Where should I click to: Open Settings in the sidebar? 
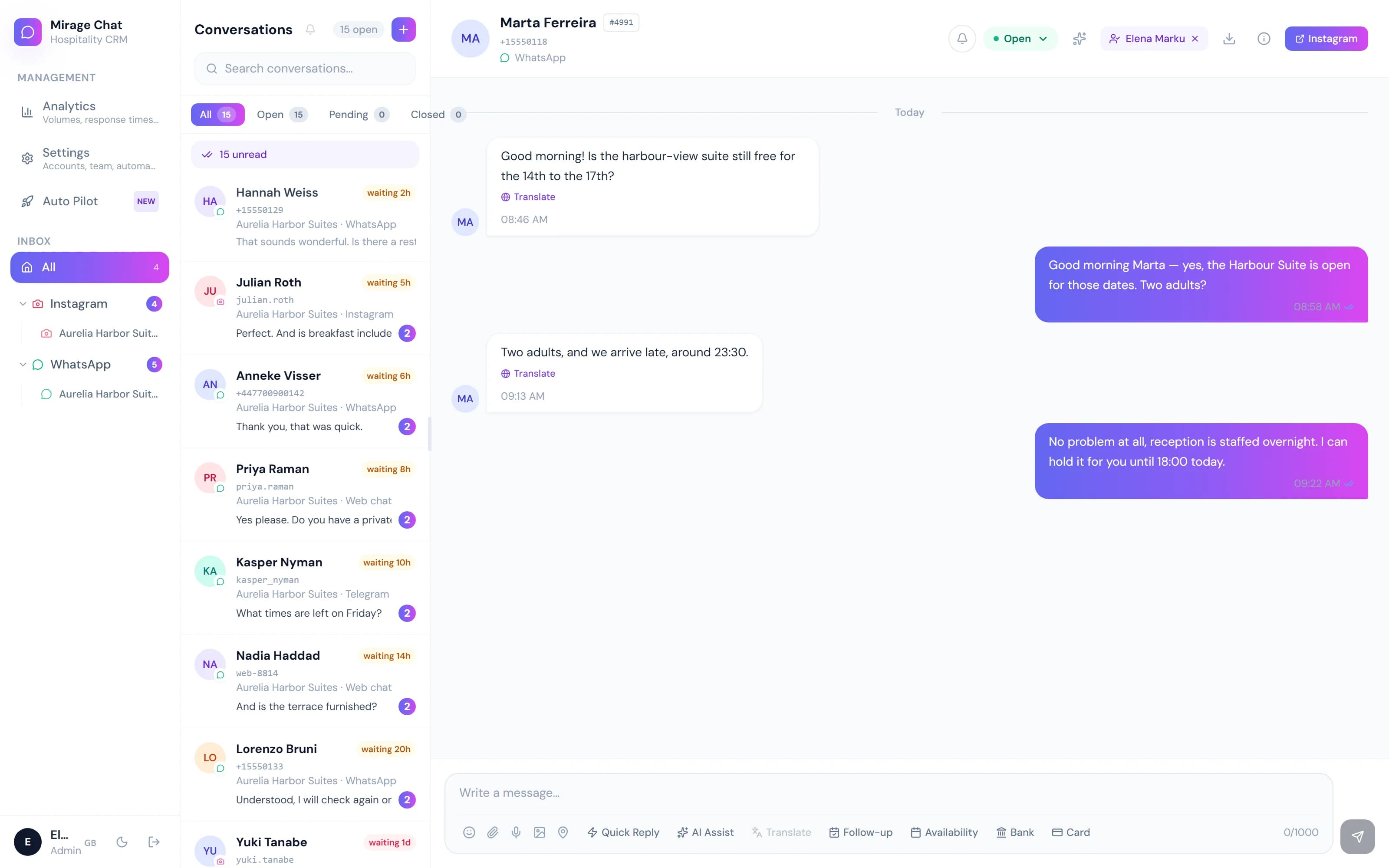click(x=89, y=158)
